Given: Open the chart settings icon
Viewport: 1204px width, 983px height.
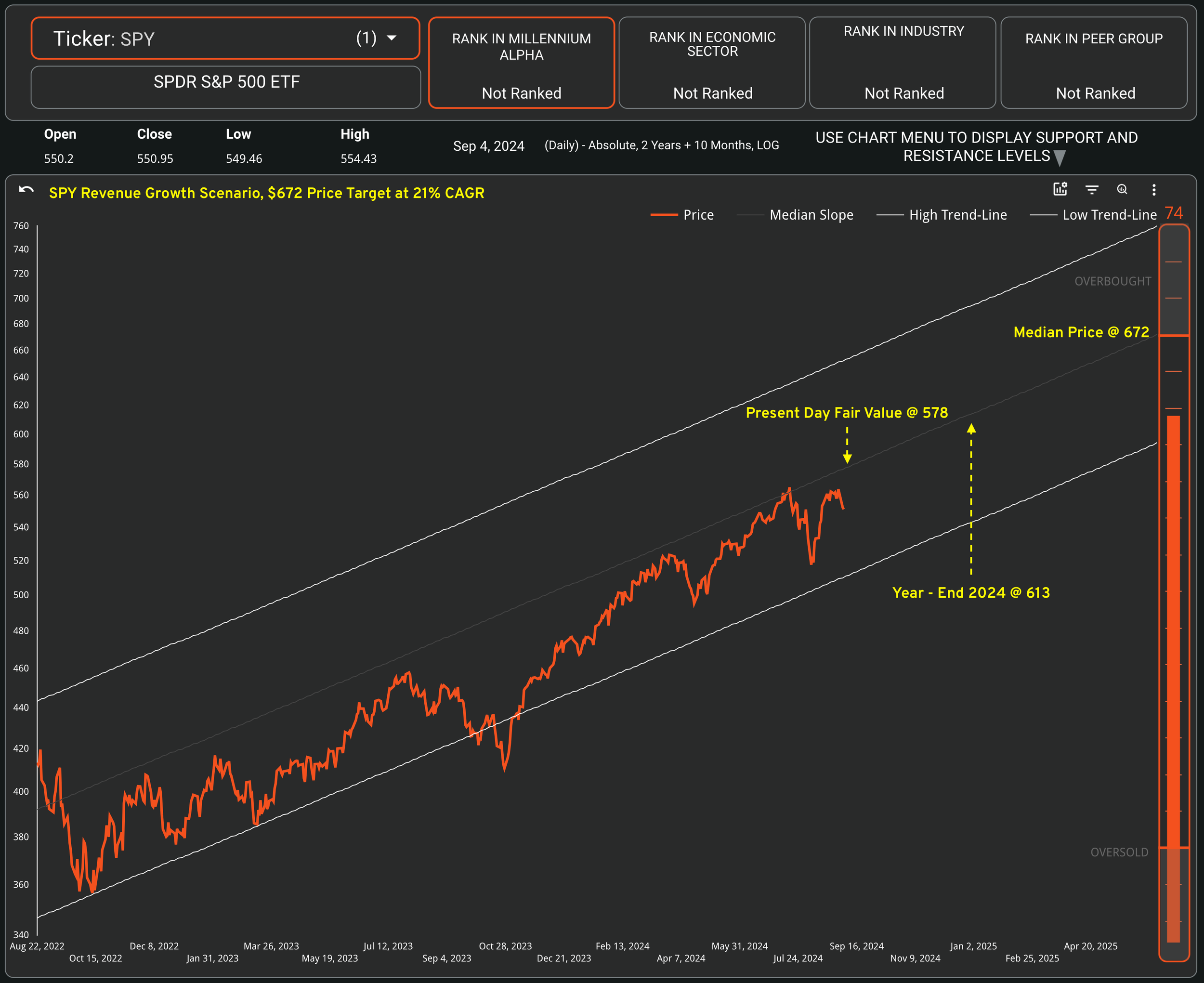Looking at the screenshot, I should [x=1060, y=189].
